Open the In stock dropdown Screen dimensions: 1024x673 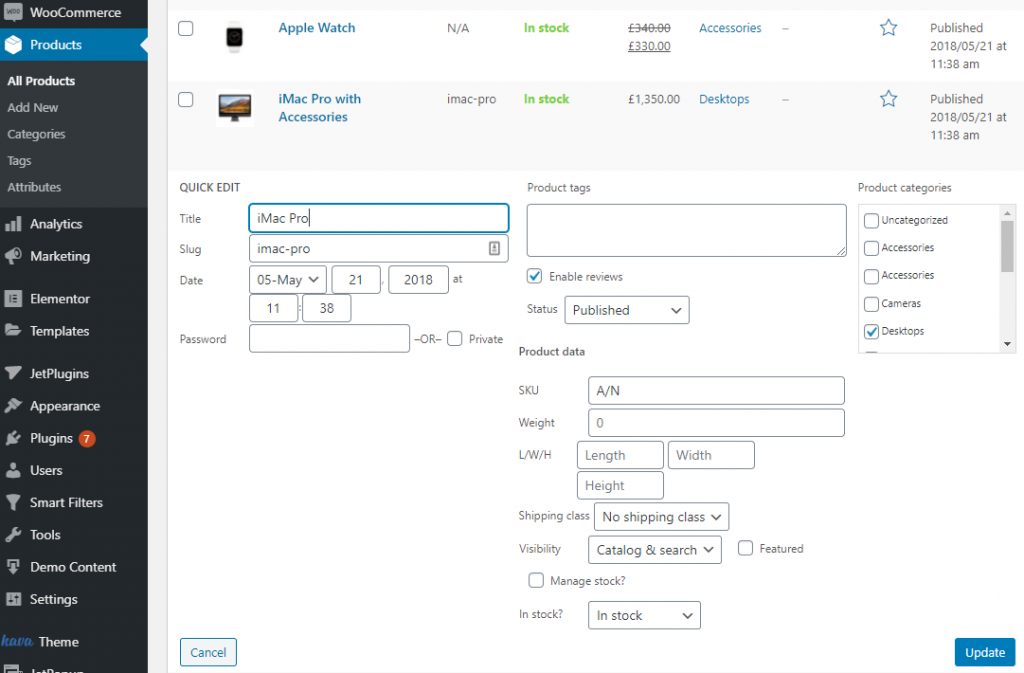(645, 615)
